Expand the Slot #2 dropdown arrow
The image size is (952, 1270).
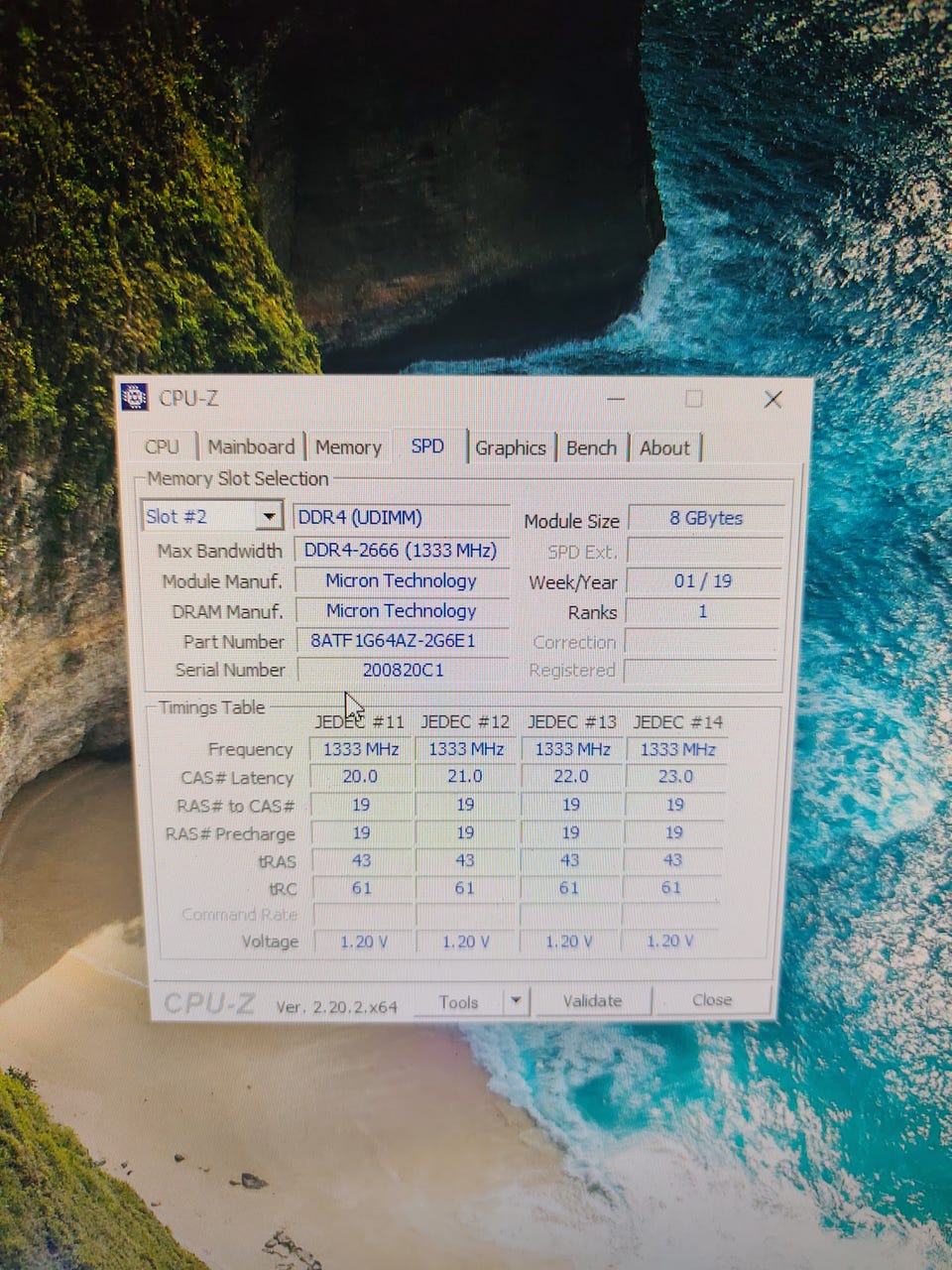[x=269, y=516]
